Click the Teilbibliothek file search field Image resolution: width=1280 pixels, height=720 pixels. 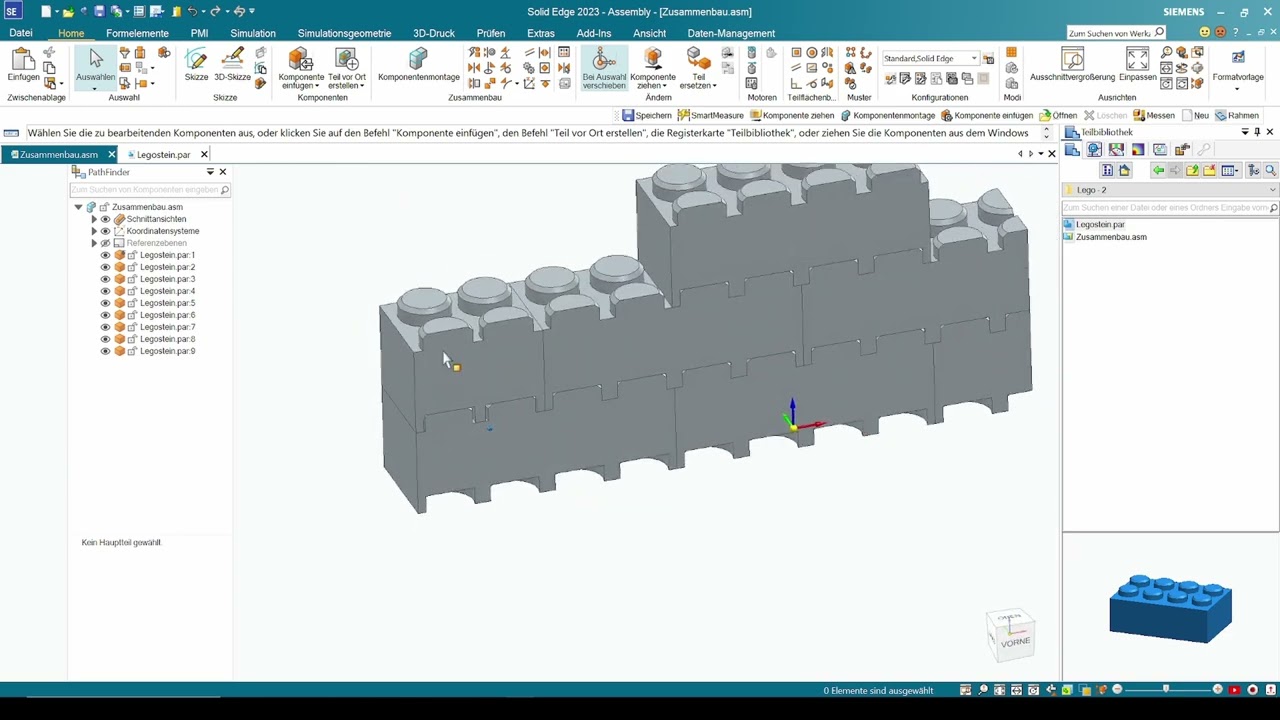click(x=1170, y=207)
